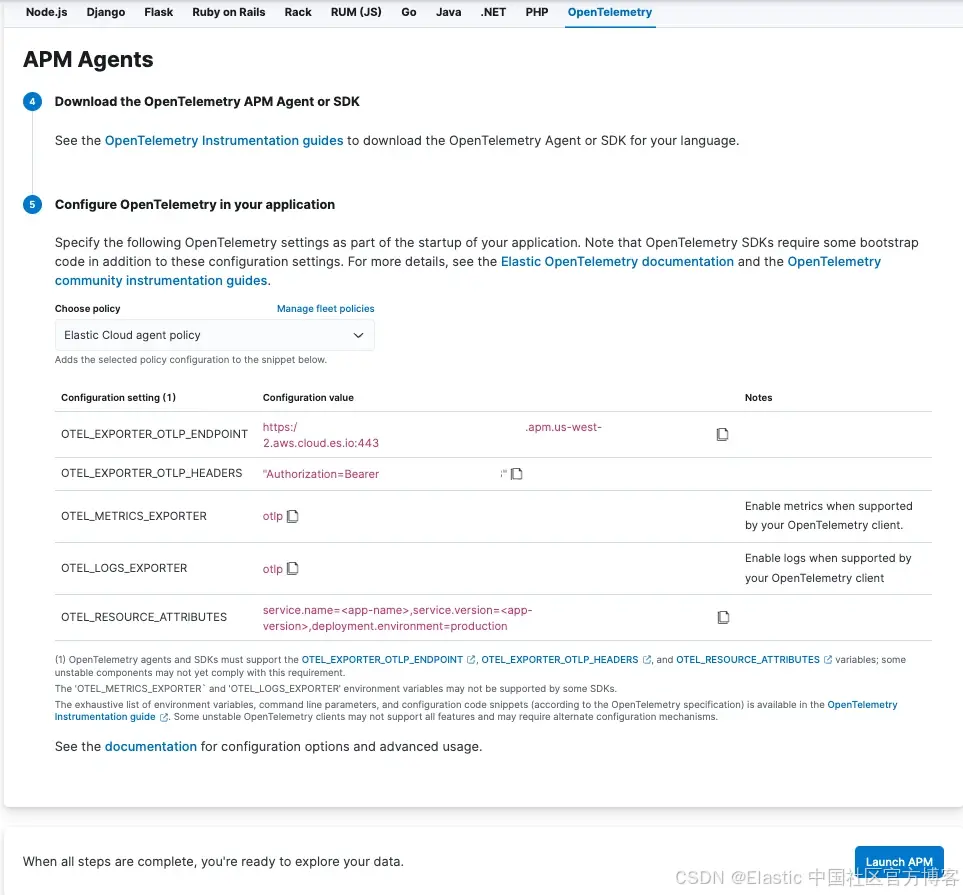Viewport: 963px width, 895px height.
Task: Open the documentation link for advanced usage
Action: (150, 746)
